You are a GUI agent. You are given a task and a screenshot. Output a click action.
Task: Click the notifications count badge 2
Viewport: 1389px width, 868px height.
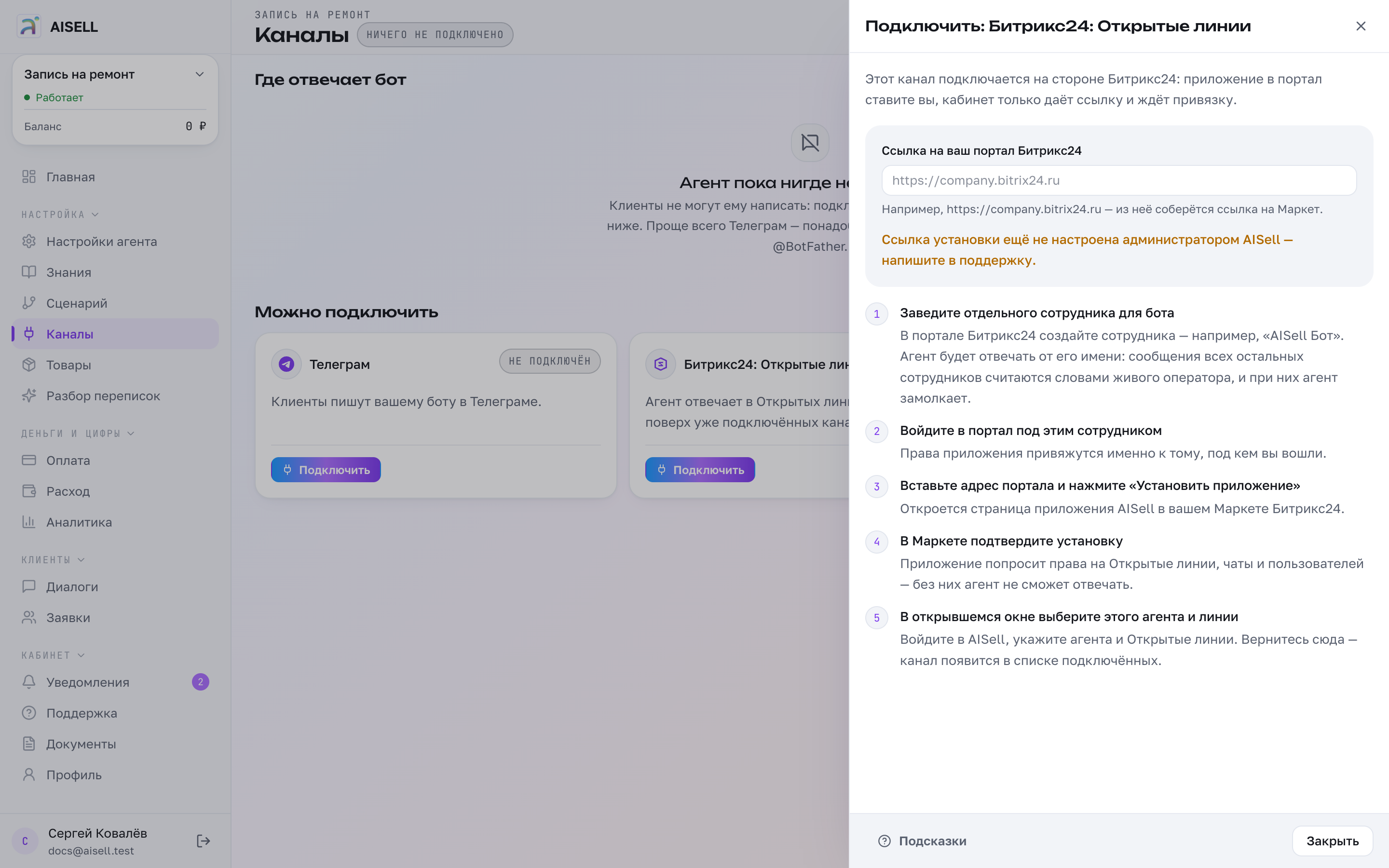click(x=200, y=682)
